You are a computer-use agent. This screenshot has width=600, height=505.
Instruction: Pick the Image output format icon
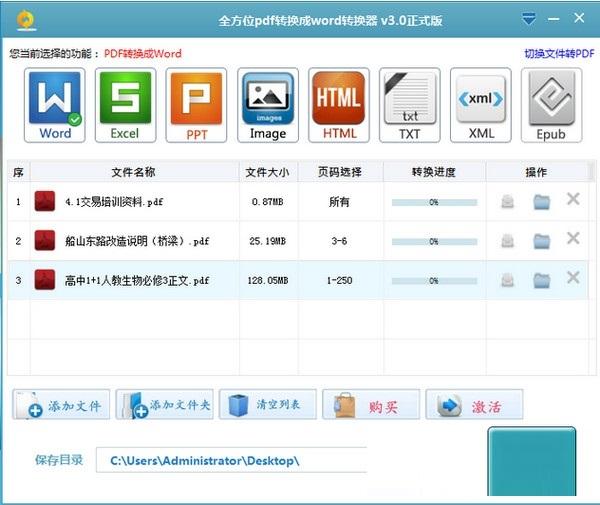(267, 105)
